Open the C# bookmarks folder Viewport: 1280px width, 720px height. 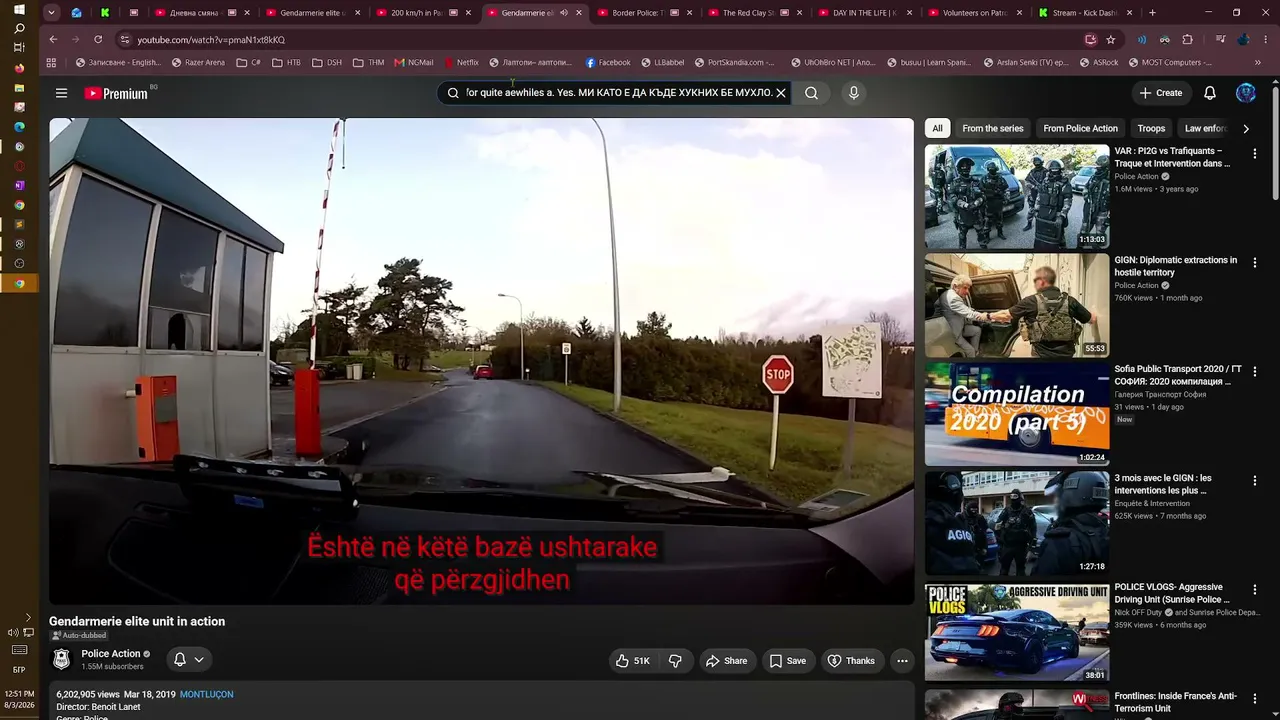249,62
